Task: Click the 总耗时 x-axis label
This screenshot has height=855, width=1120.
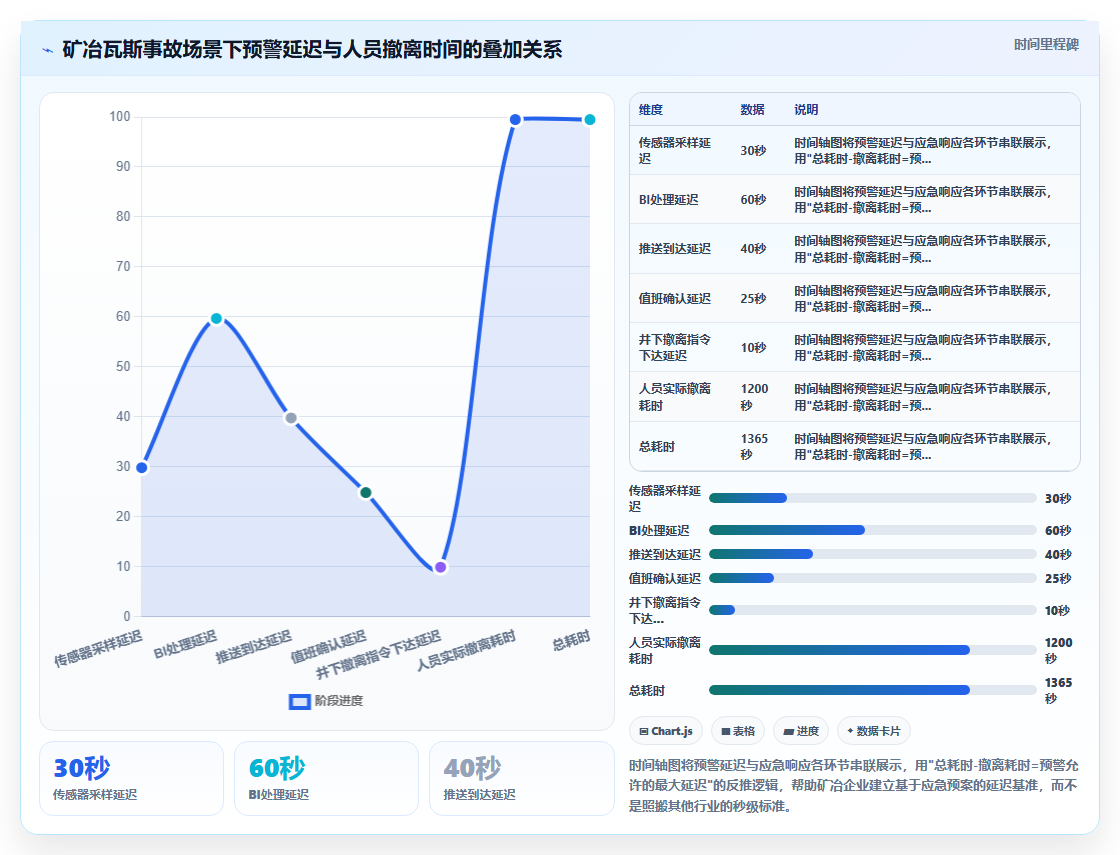Action: tap(571, 641)
